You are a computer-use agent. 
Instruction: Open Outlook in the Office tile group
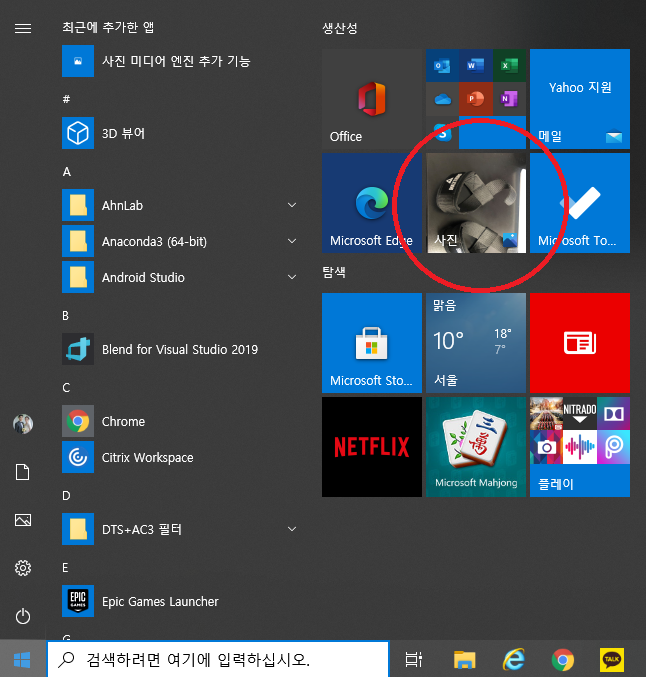coord(442,66)
